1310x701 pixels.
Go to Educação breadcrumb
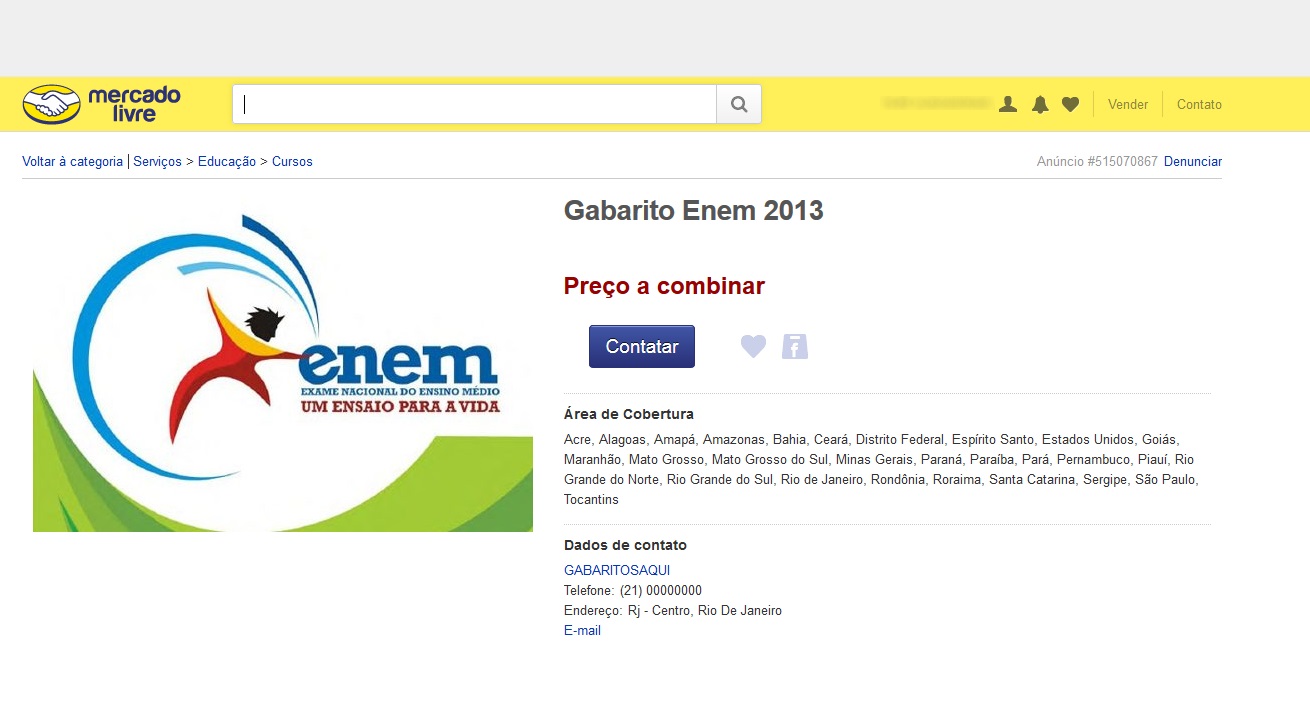[227, 161]
